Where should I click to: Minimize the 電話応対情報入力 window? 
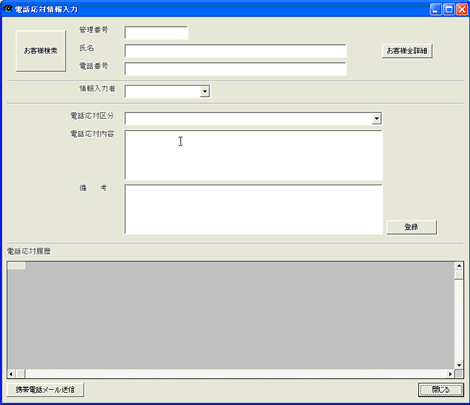[435, 9]
